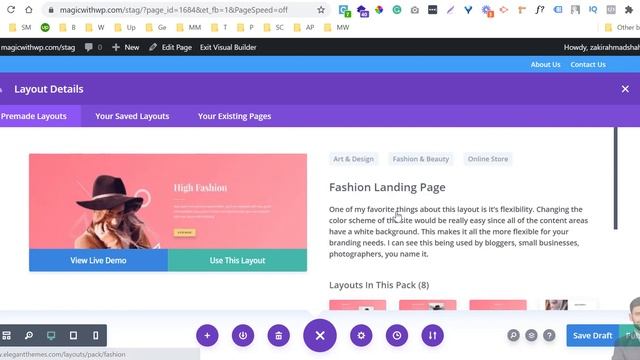Image resolution: width=640 pixels, height=360 pixels.
Task: Click the purple plus load-layout button
Action: [x=207, y=336]
